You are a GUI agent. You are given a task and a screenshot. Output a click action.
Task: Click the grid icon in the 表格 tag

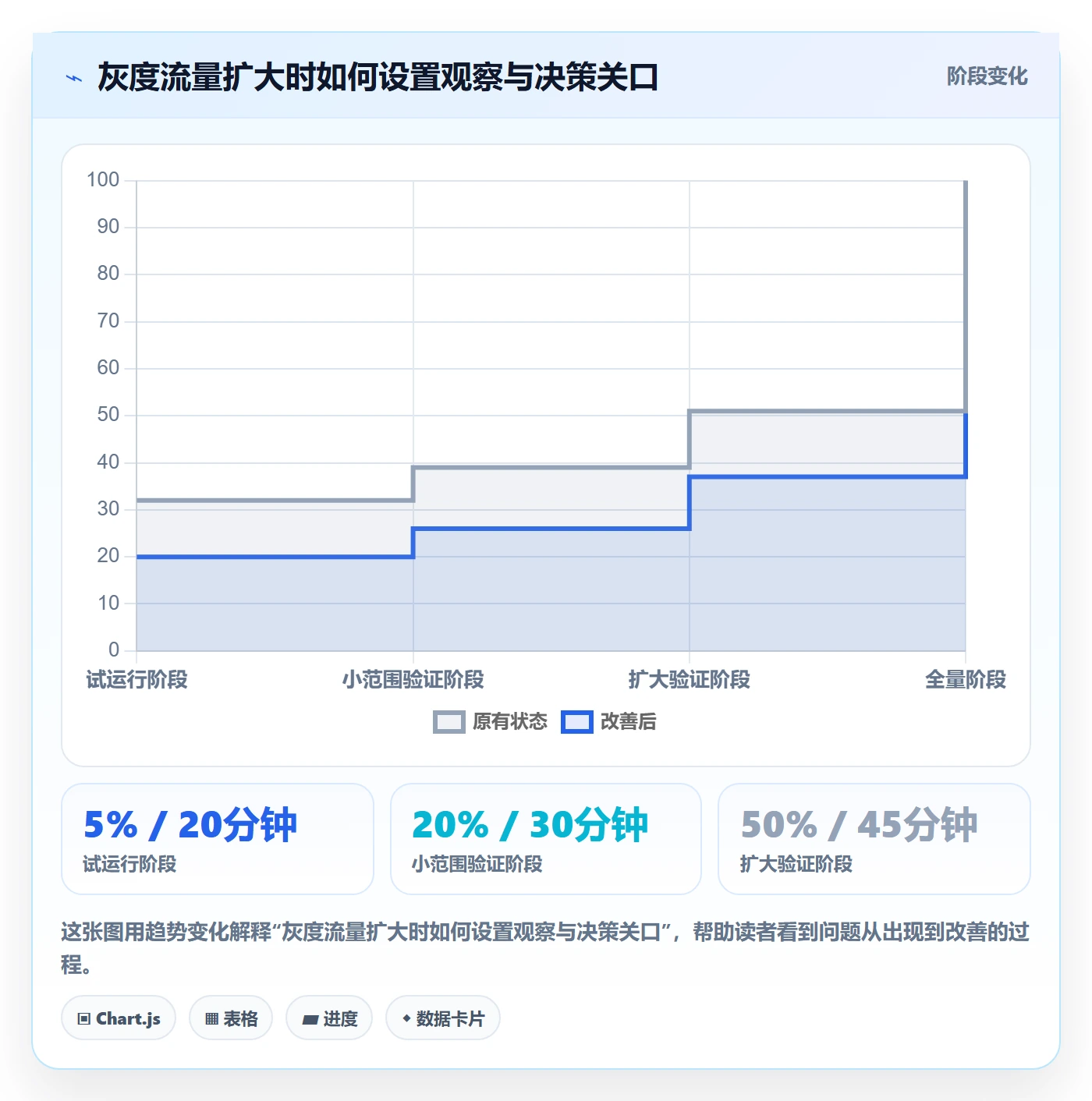[x=211, y=1018]
